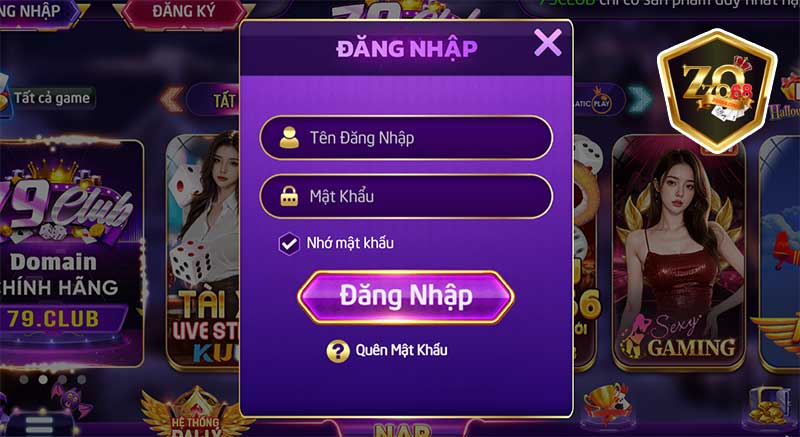This screenshot has width=800, height=437.
Task: Click the gold safe icon at bottom right
Action: pos(769,407)
